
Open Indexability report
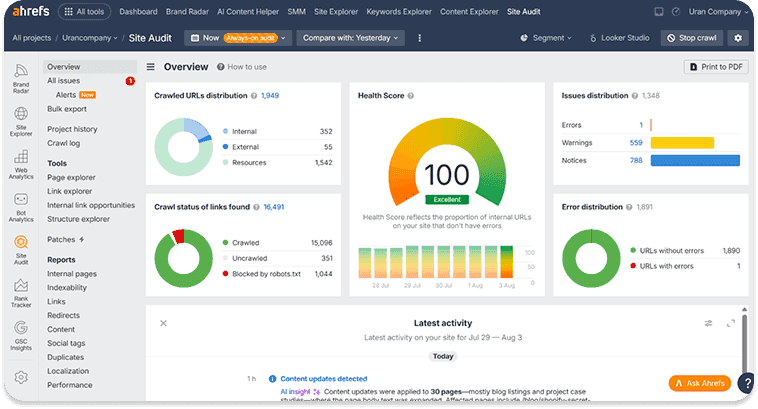pos(67,288)
